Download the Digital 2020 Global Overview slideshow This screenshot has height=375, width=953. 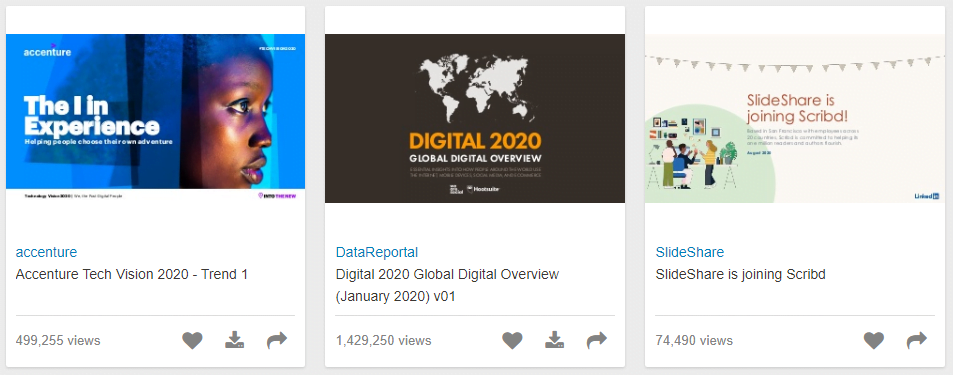click(x=554, y=340)
